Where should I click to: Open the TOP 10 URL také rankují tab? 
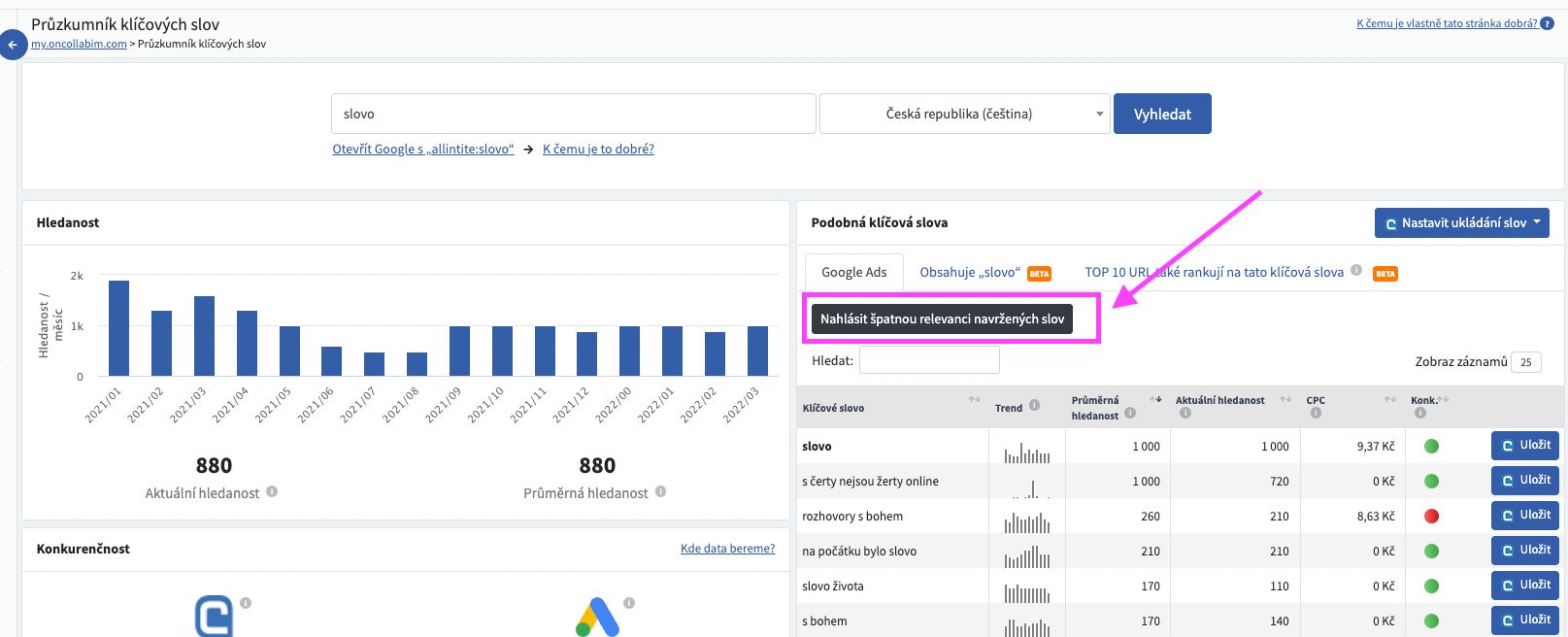(x=1214, y=272)
